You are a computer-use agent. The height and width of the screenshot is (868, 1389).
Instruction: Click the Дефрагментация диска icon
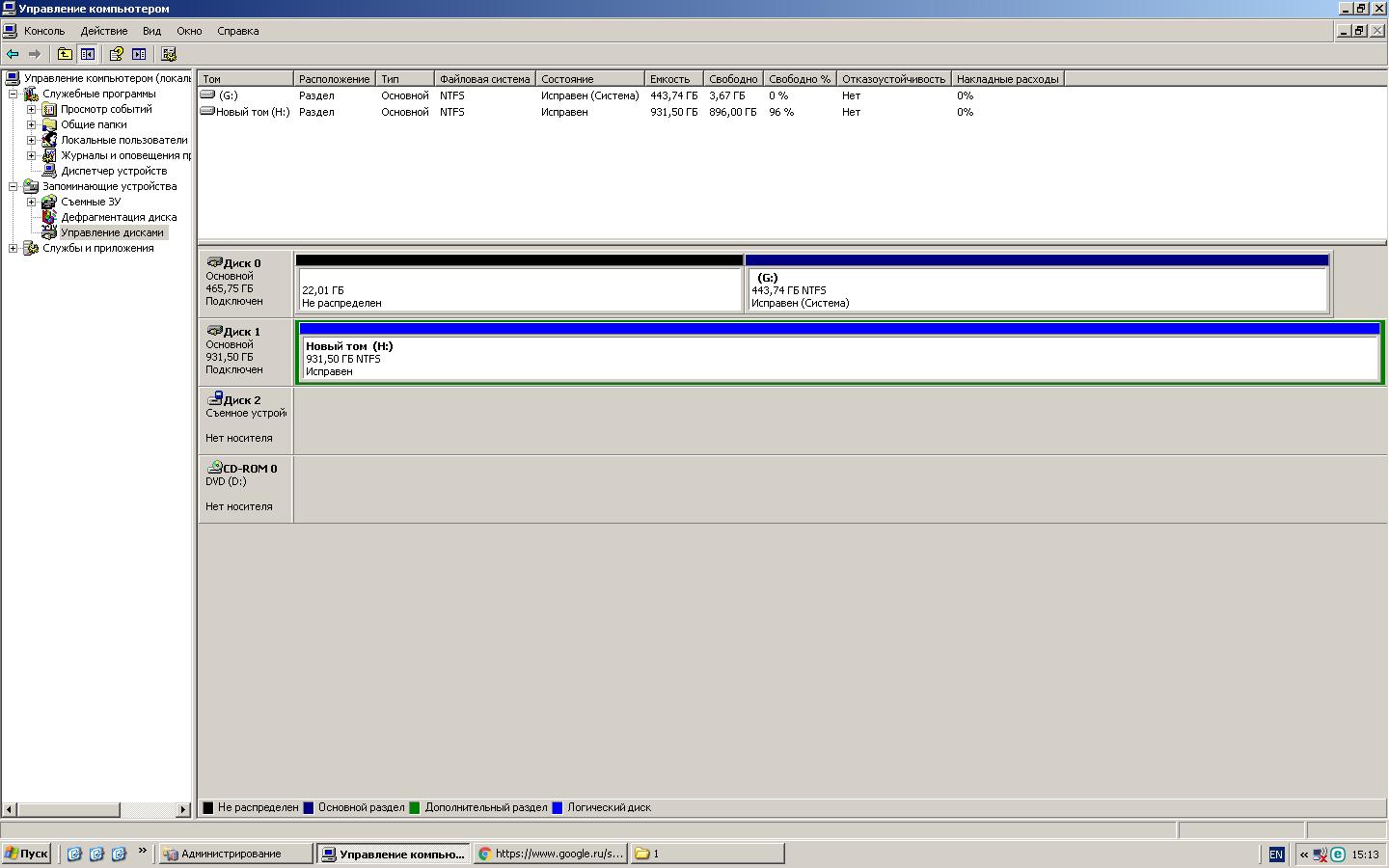[x=49, y=217]
